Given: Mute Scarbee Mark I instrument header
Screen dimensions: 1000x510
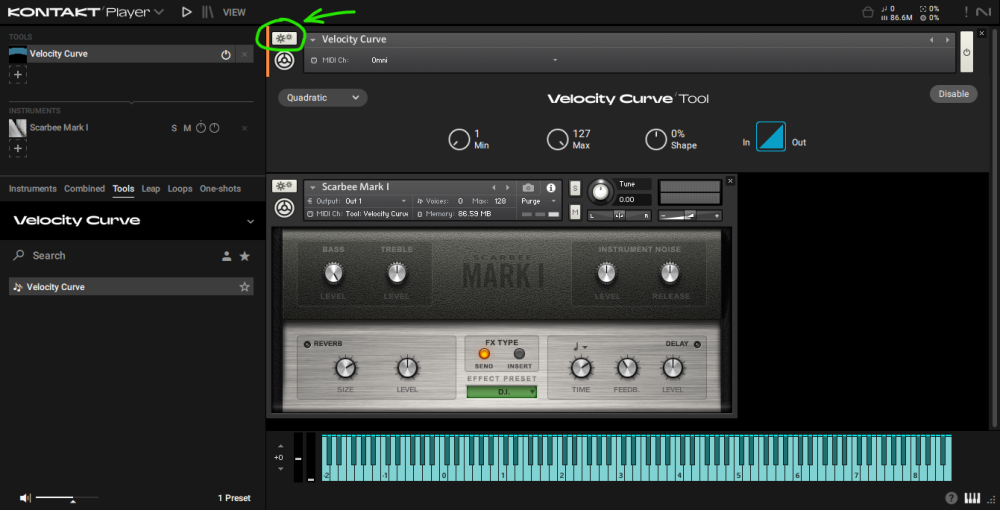Looking at the screenshot, I should point(575,212).
